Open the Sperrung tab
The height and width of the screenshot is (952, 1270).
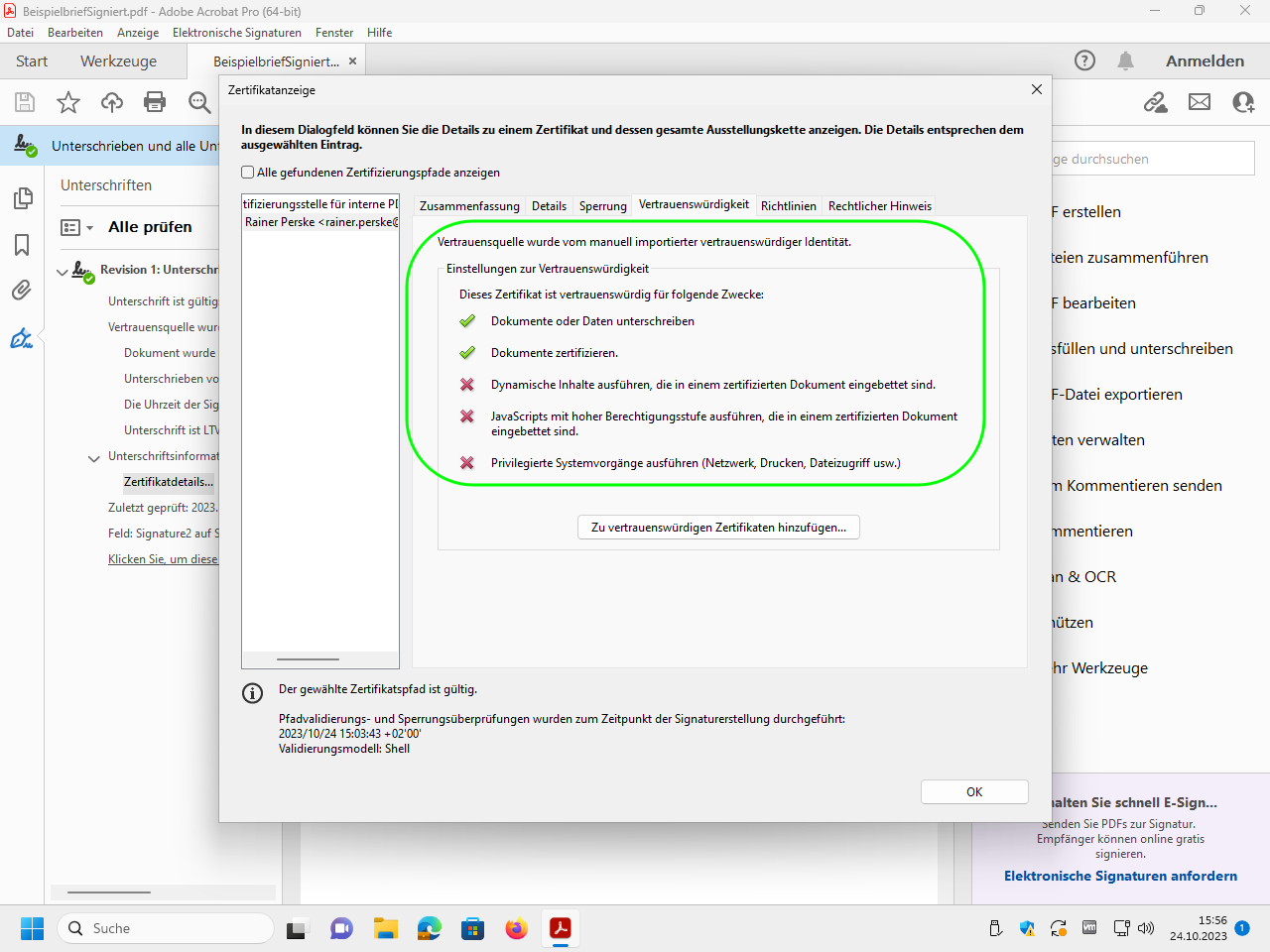(x=602, y=206)
